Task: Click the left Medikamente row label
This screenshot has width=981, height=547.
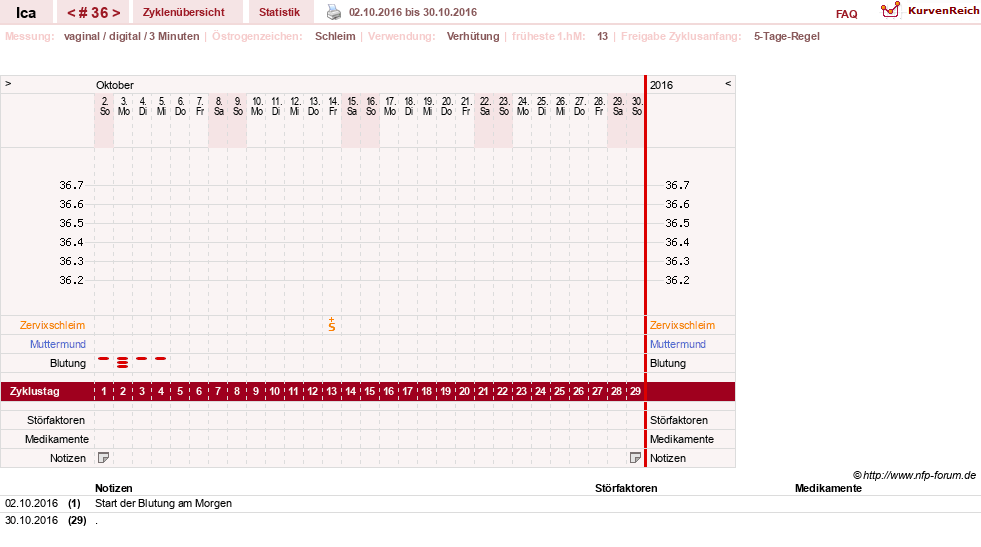Action: tap(56, 439)
